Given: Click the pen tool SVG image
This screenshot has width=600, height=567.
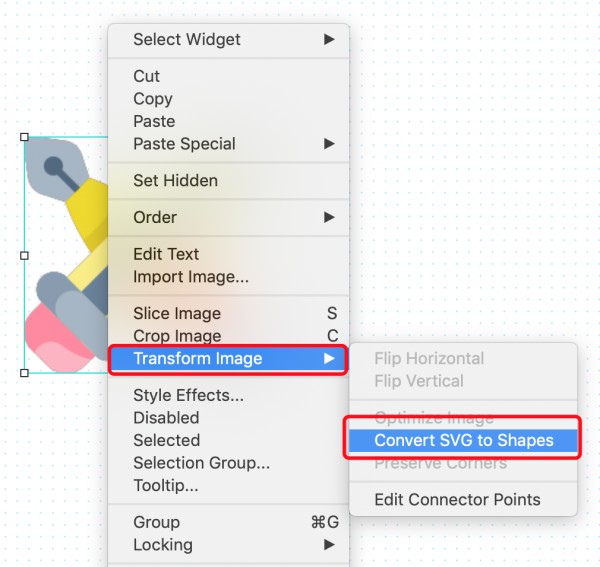Looking at the screenshot, I should [66, 255].
